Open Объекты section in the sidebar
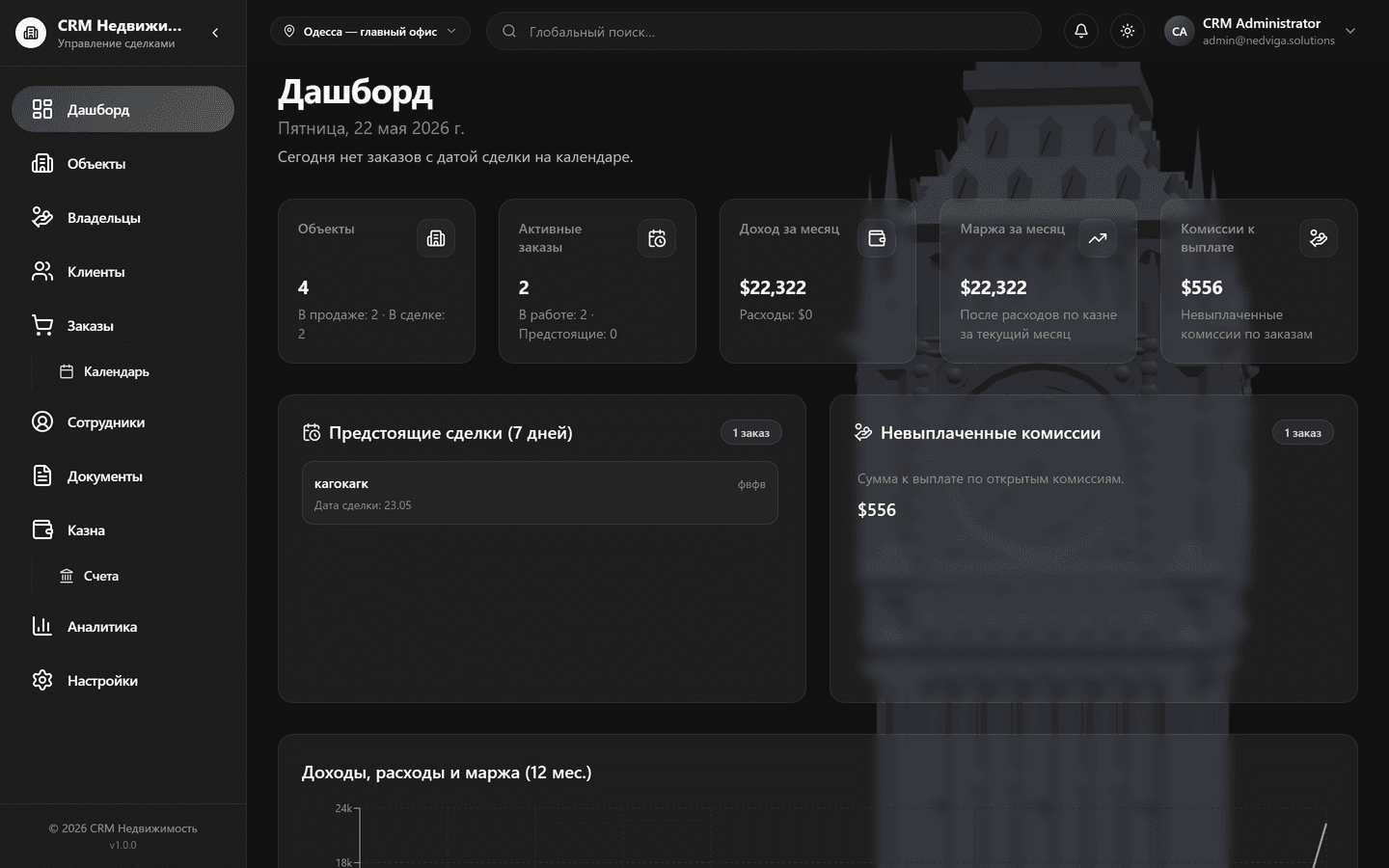Screen dimensions: 1389x868 [123, 163]
